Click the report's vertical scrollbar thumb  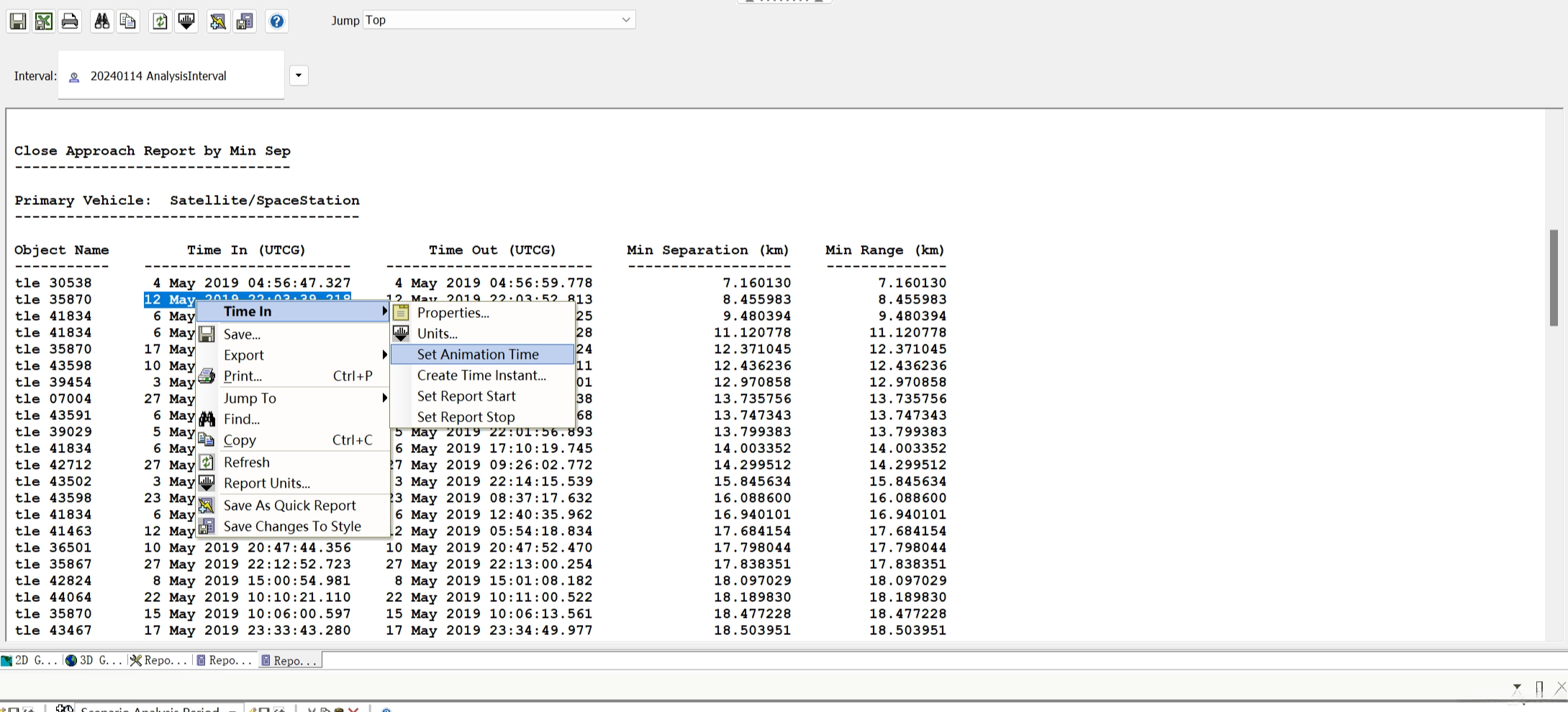click(x=1554, y=278)
